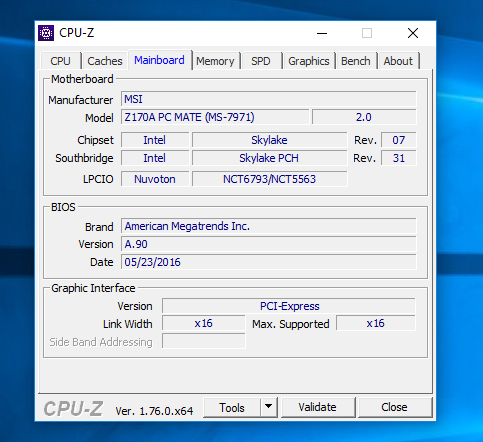Click BIOS brand American Megatrends Inc.
483x442 pixels.
coord(269,226)
